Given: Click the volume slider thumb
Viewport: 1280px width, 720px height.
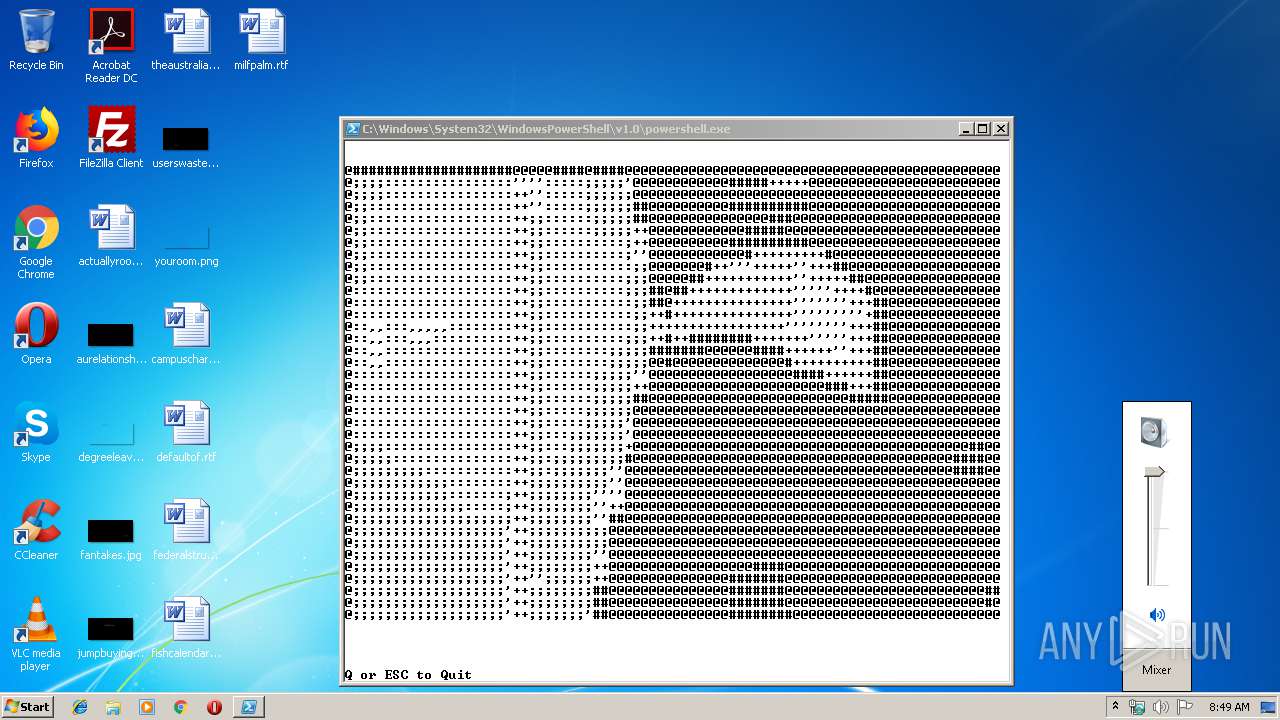Looking at the screenshot, I should click(1156, 472).
